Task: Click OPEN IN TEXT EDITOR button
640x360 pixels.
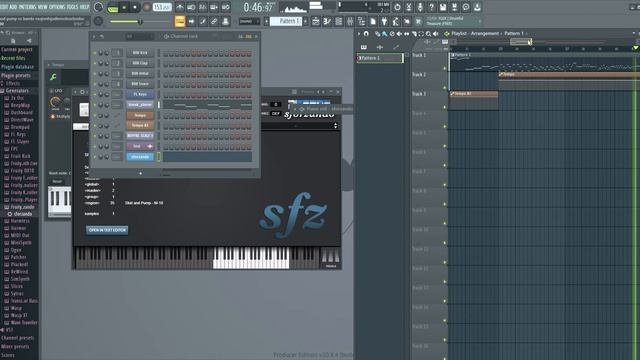Action: 107,230
